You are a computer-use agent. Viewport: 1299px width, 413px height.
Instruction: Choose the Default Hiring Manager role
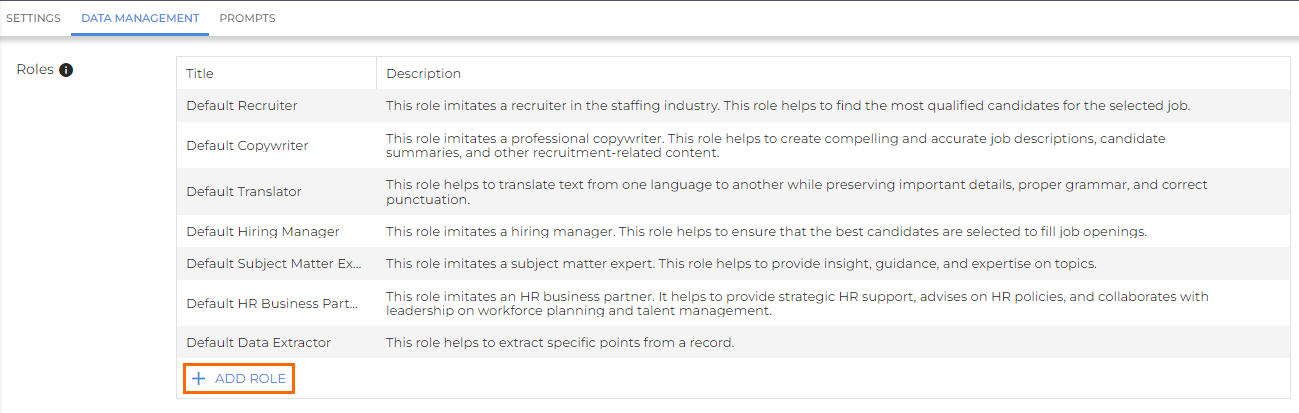click(x=263, y=231)
